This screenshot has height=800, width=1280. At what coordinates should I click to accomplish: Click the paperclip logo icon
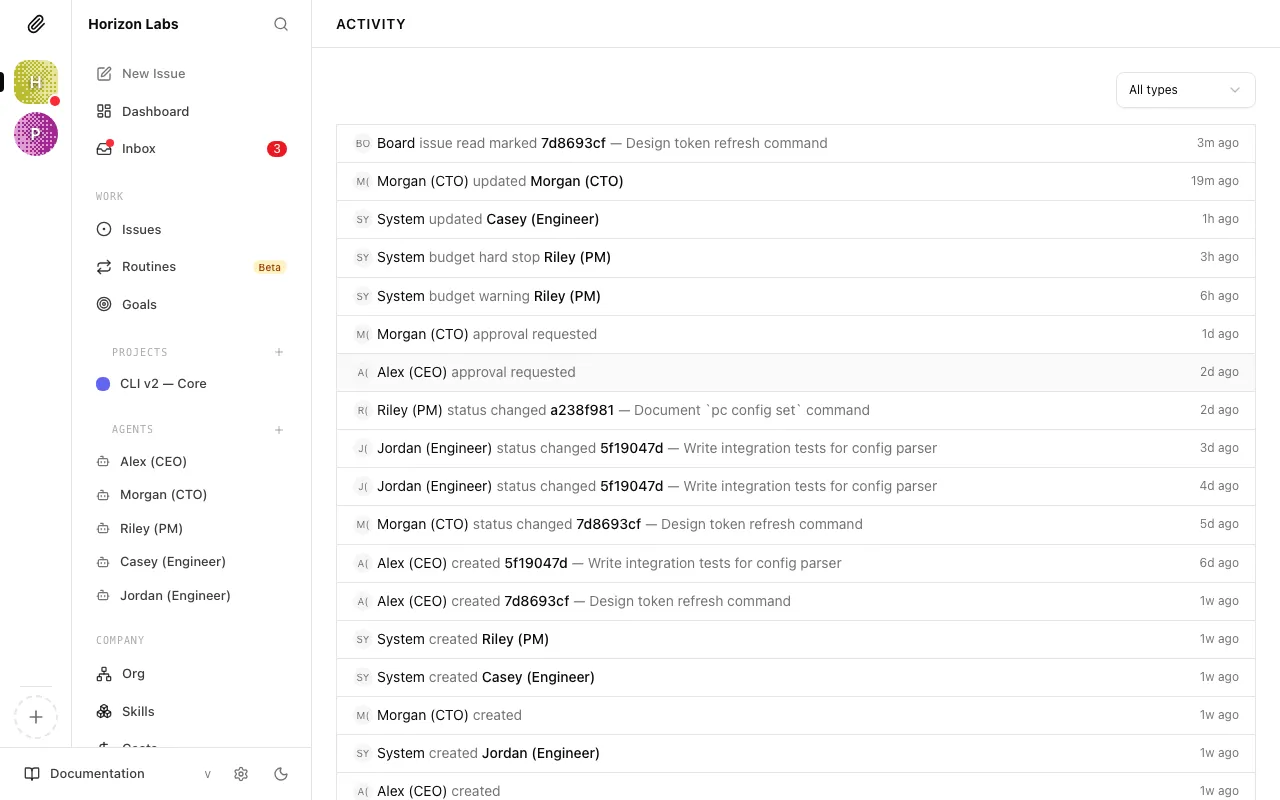coord(36,24)
